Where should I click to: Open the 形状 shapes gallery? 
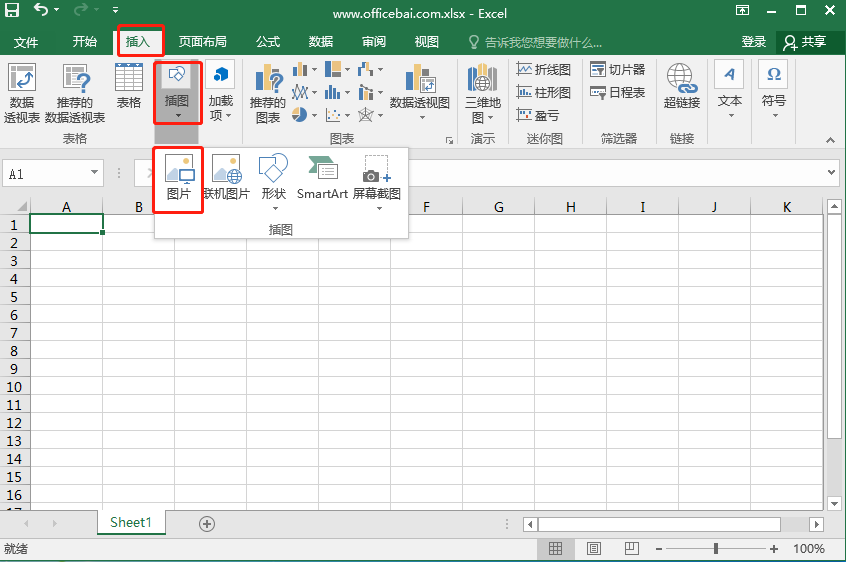(x=274, y=182)
